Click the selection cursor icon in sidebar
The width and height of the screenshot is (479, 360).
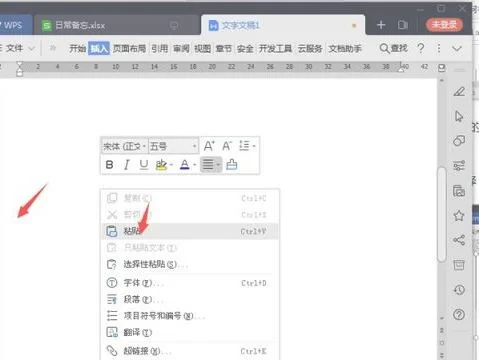pos(459,116)
